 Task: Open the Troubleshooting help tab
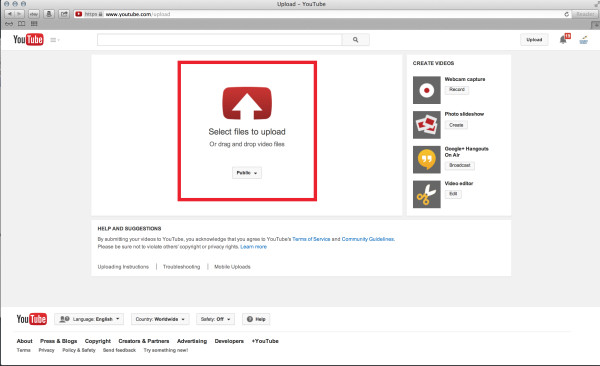pos(181,267)
